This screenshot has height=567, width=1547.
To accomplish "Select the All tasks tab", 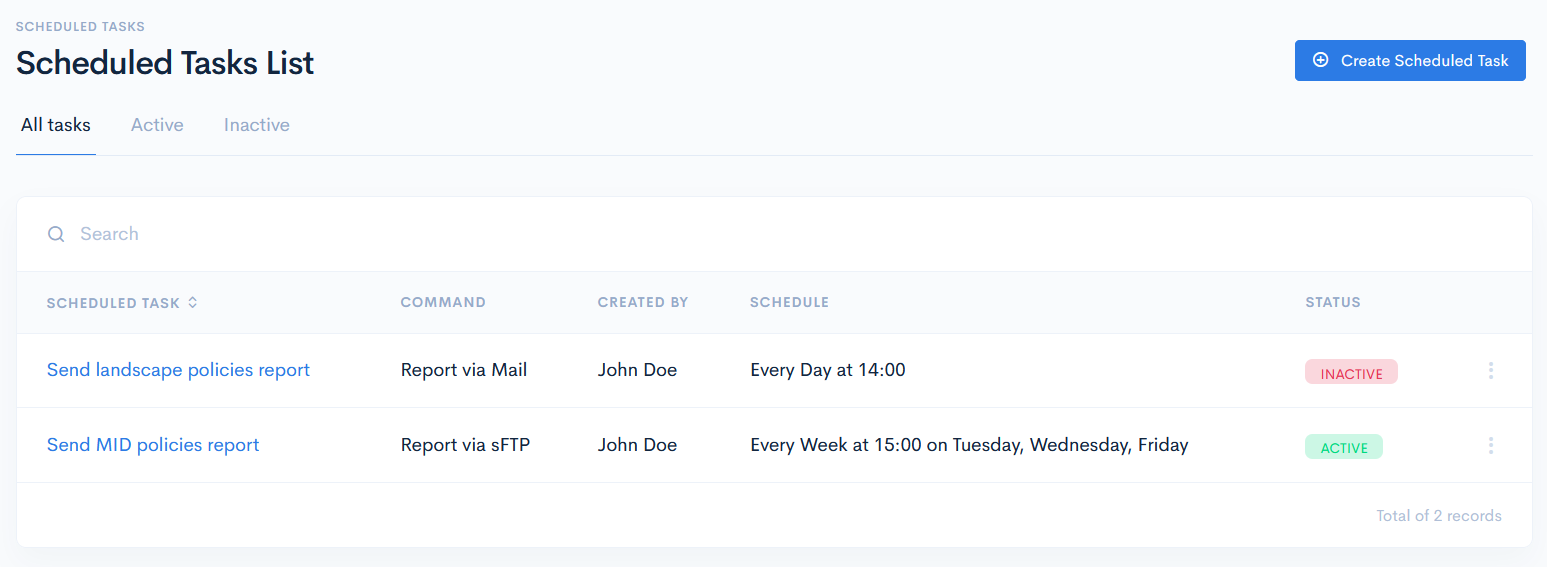I will [x=56, y=125].
